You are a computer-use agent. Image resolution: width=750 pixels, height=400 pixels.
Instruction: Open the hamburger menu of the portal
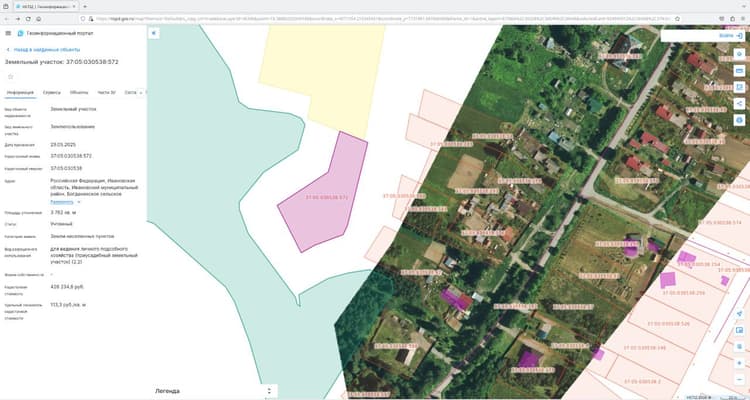pyautogui.click(x=8, y=33)
